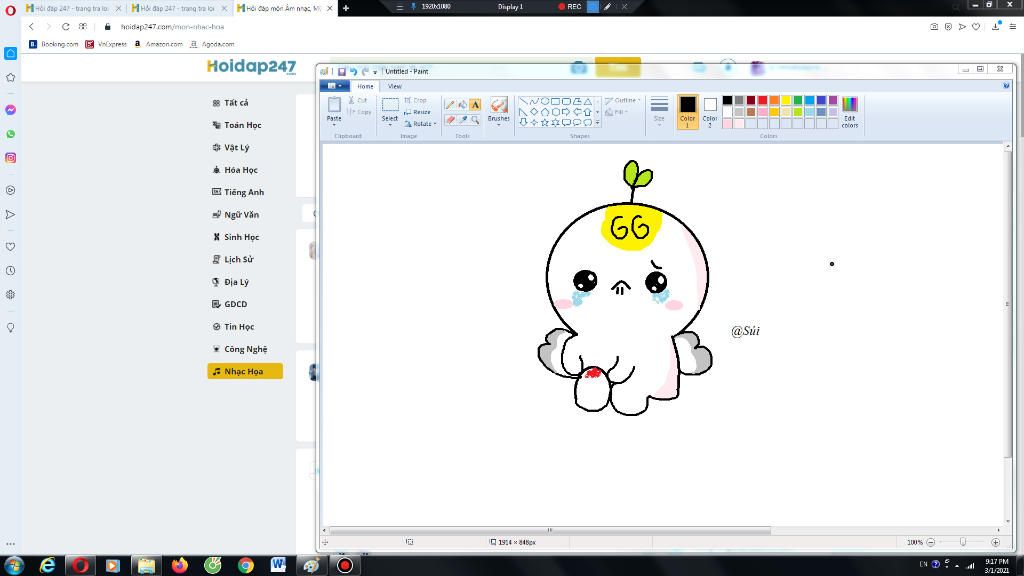Zoom out with the minus button
Screen dimensions: 1024x576
point(931,542)
